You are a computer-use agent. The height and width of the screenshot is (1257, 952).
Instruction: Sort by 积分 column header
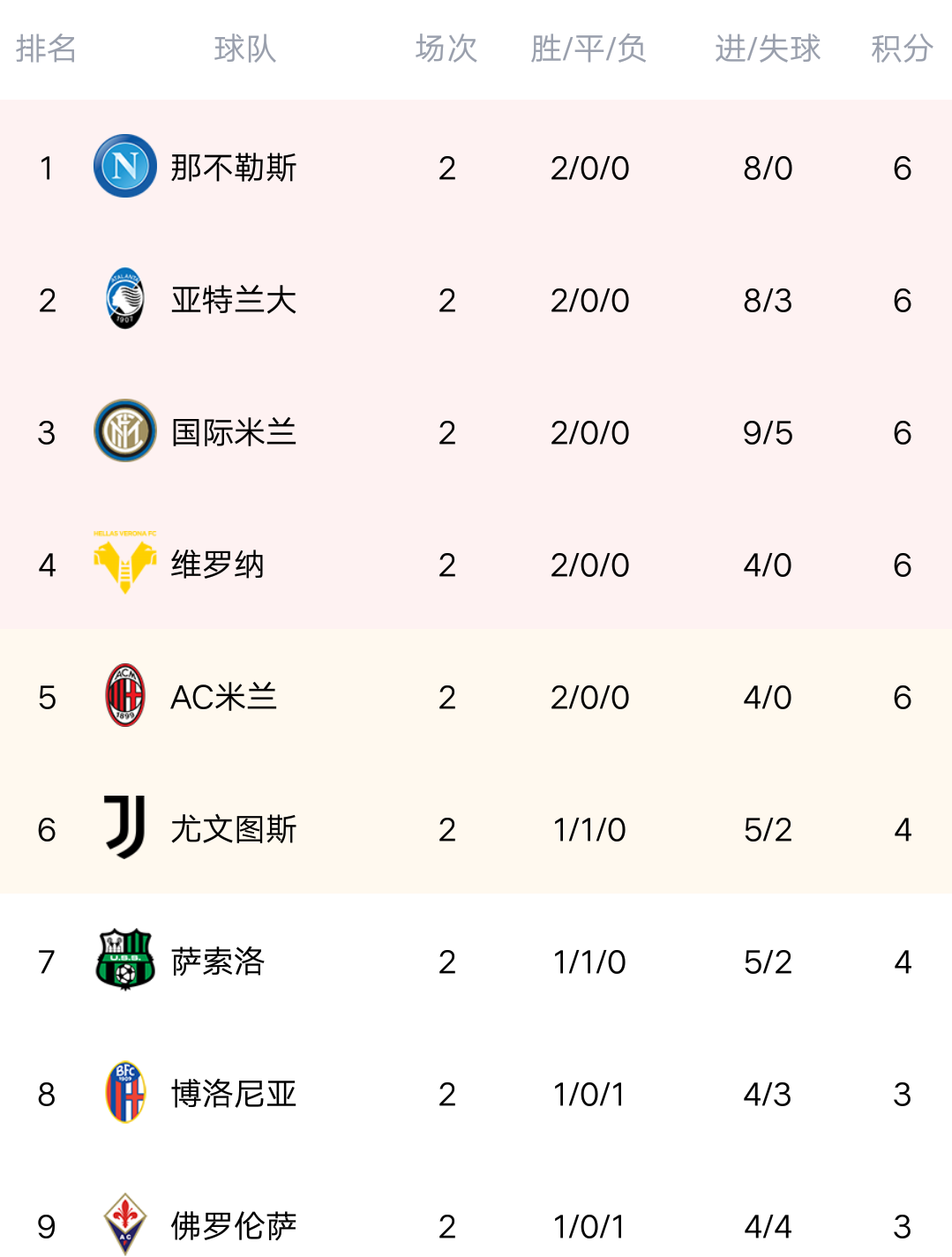pos(902,49)
